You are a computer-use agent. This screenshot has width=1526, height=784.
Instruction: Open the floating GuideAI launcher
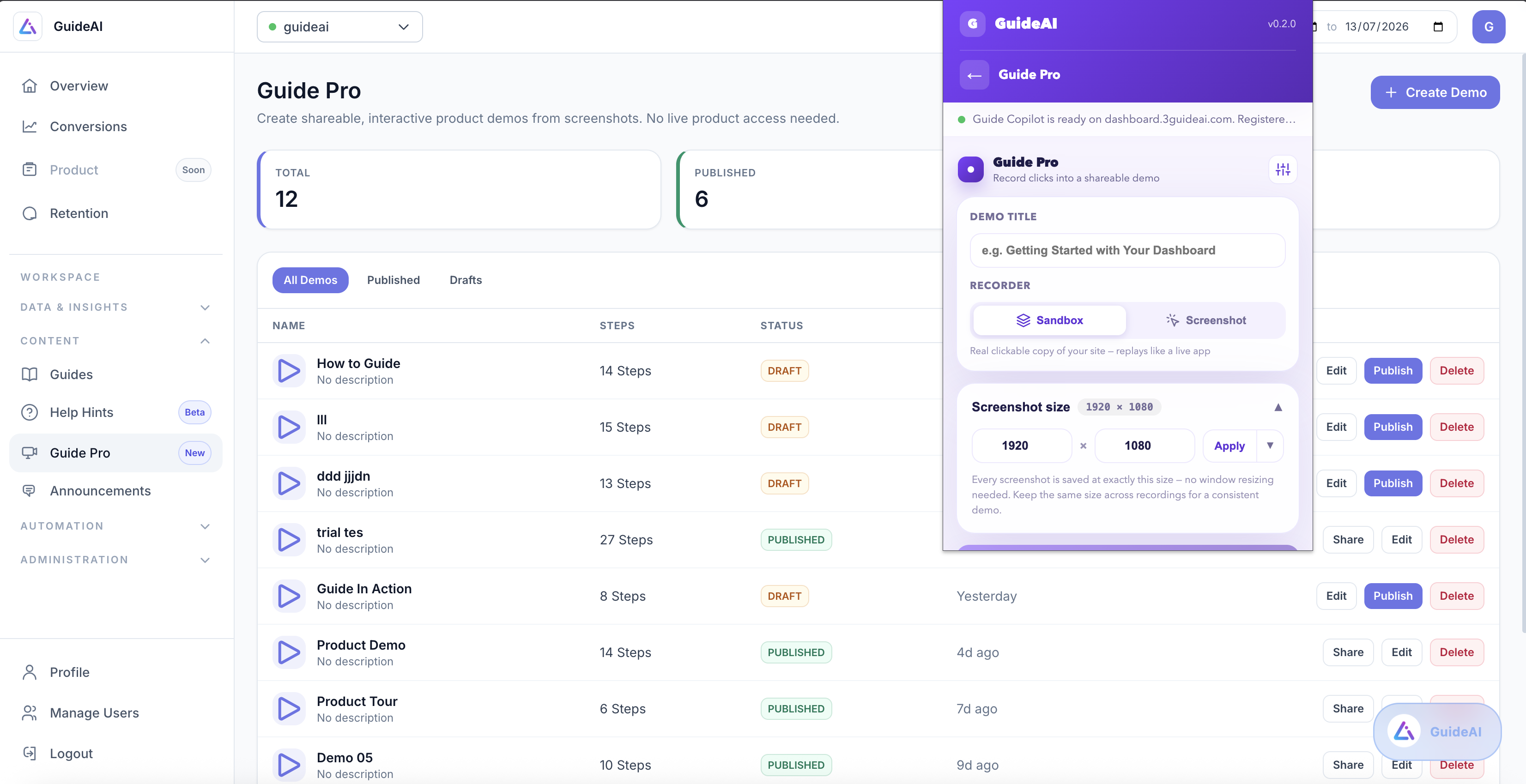click(1437, 731)
